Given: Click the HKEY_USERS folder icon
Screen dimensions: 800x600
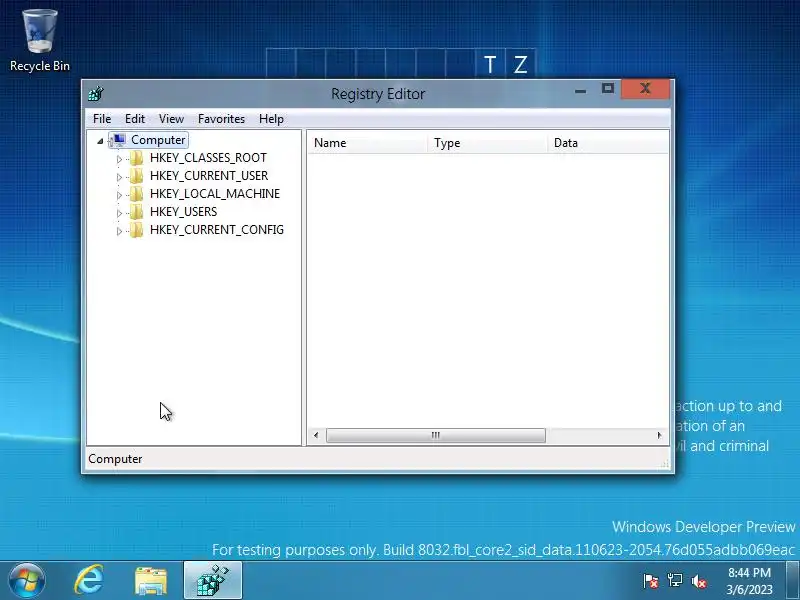Looking at the screenshot, I should click(136, 212).
